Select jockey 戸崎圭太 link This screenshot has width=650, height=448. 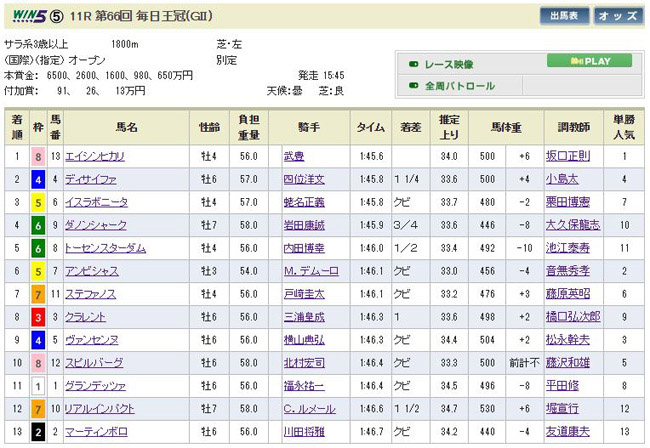pos(304,293)
